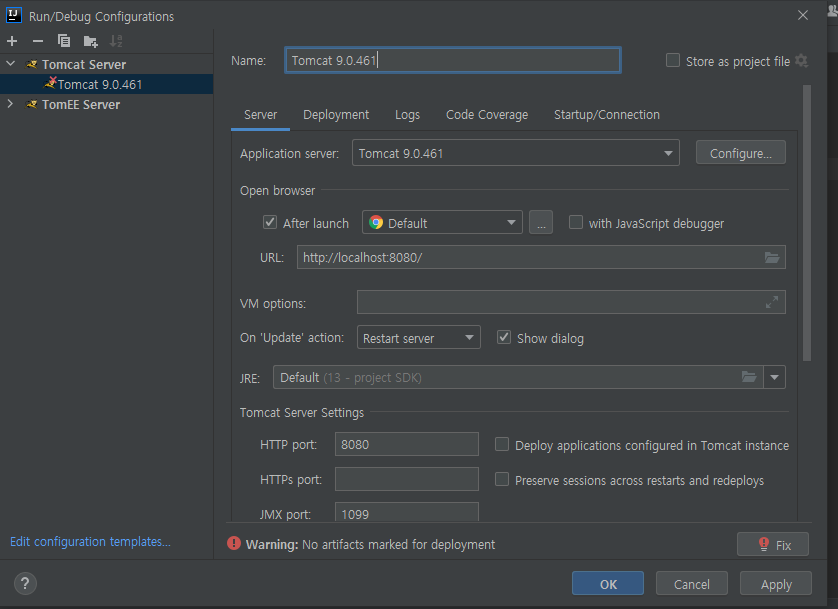Click the Add New Configuration plus icon
Screen dimensions: 838x609
click(x=12, y=41)
